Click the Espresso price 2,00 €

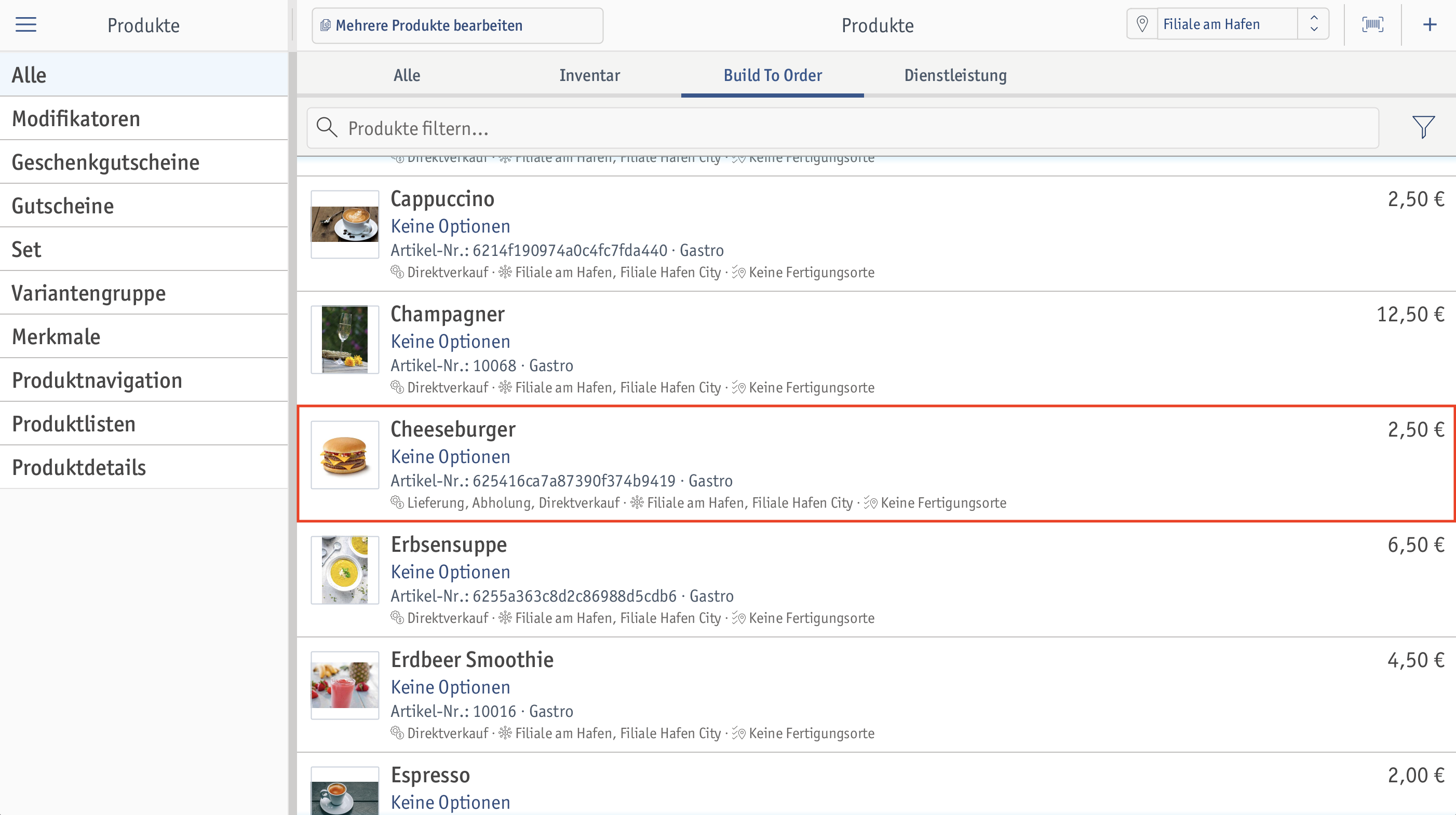pyautogui.click(x=1416, y=776)
